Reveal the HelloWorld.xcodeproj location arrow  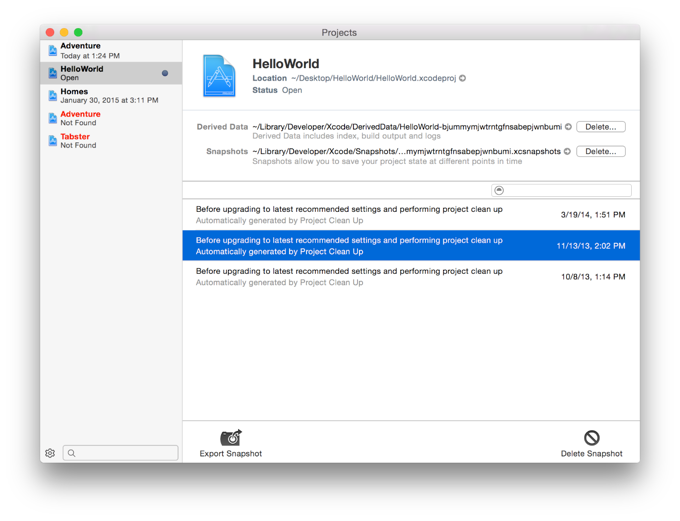(x=463, y=78)
